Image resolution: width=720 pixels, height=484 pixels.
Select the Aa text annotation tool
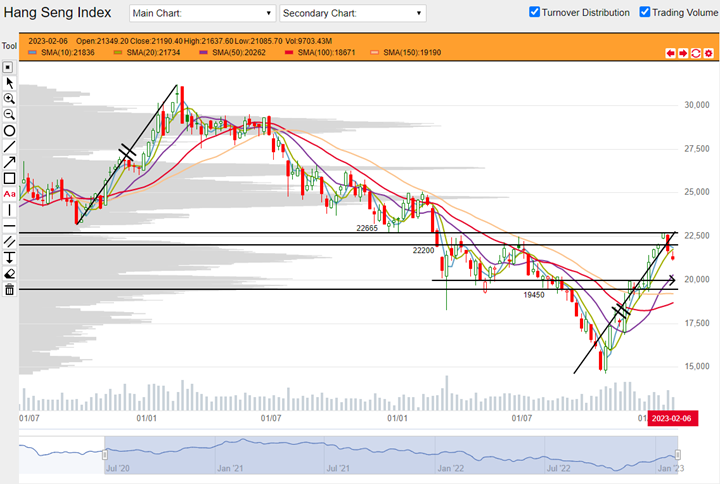tap(9, 194)
